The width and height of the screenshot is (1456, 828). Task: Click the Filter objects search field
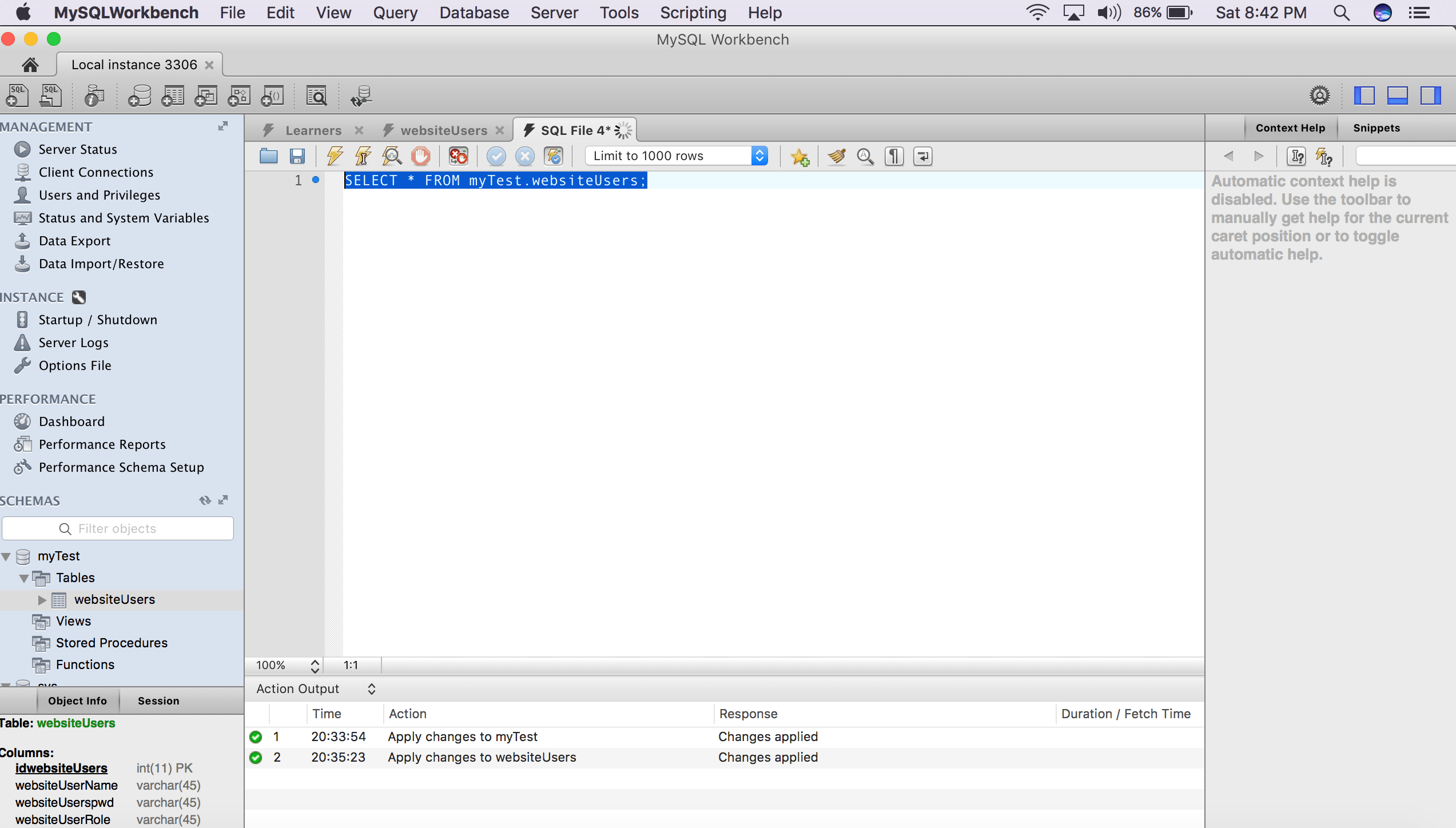coord(118,528)
